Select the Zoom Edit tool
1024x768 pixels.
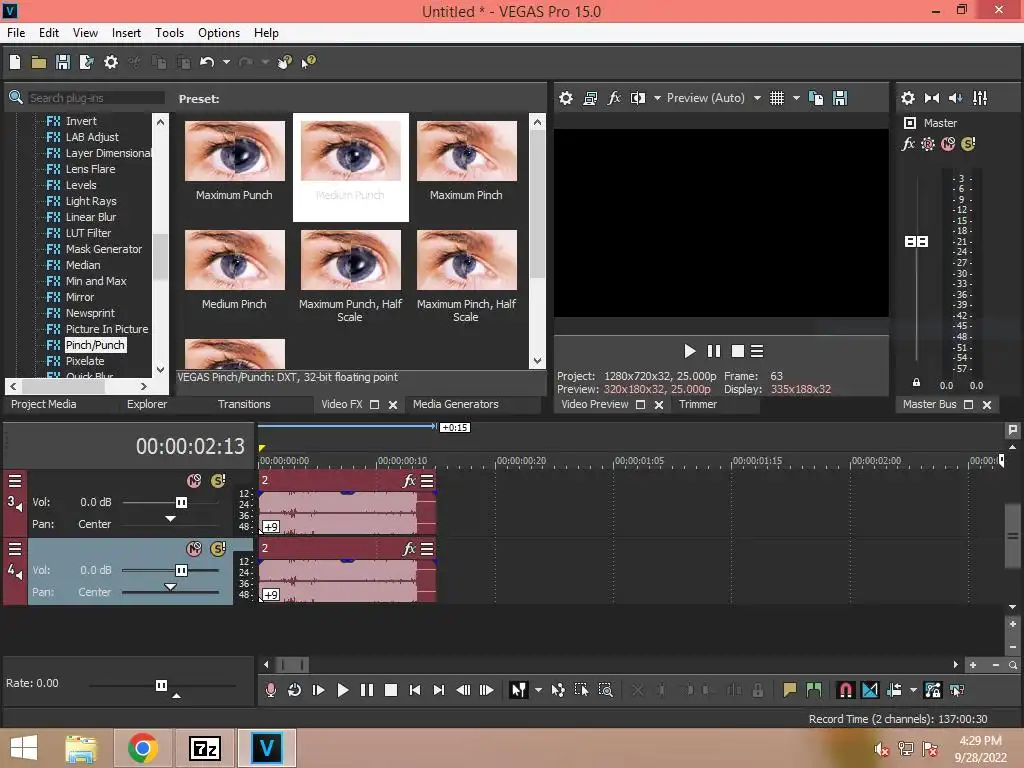pyautogui.click(x=605, y=690)
